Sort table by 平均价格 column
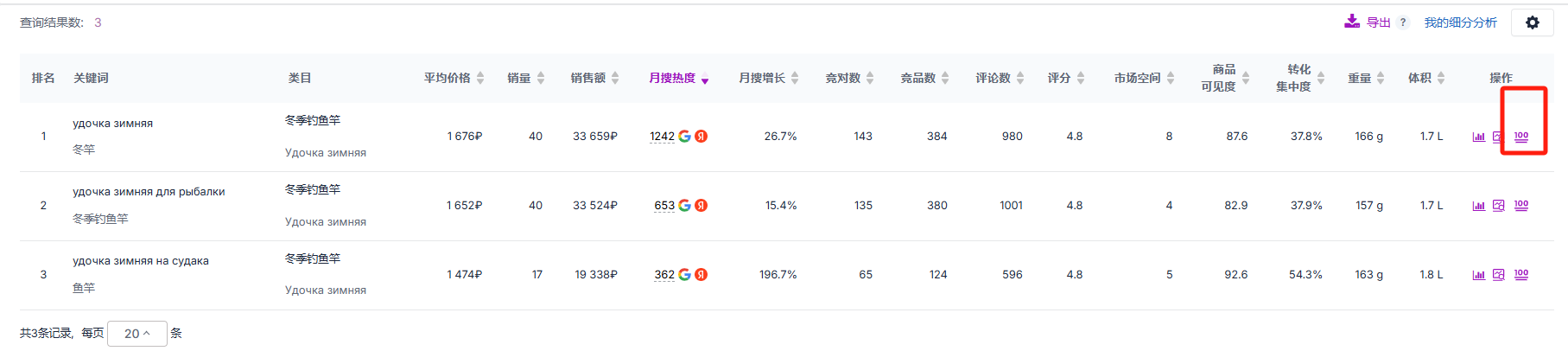 click(x=454, y=79)
